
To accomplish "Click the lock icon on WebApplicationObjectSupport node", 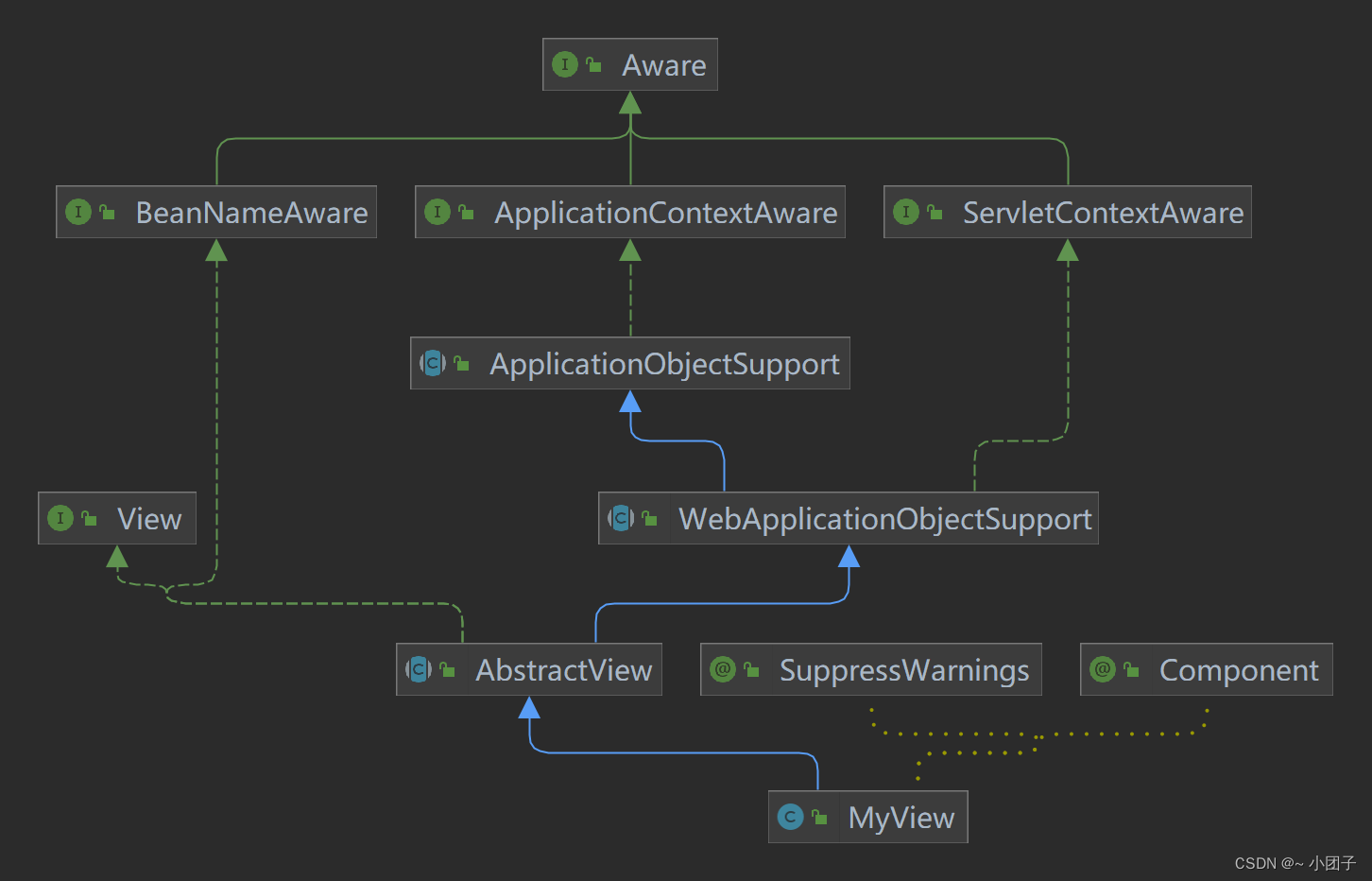I will coord(650,518).
